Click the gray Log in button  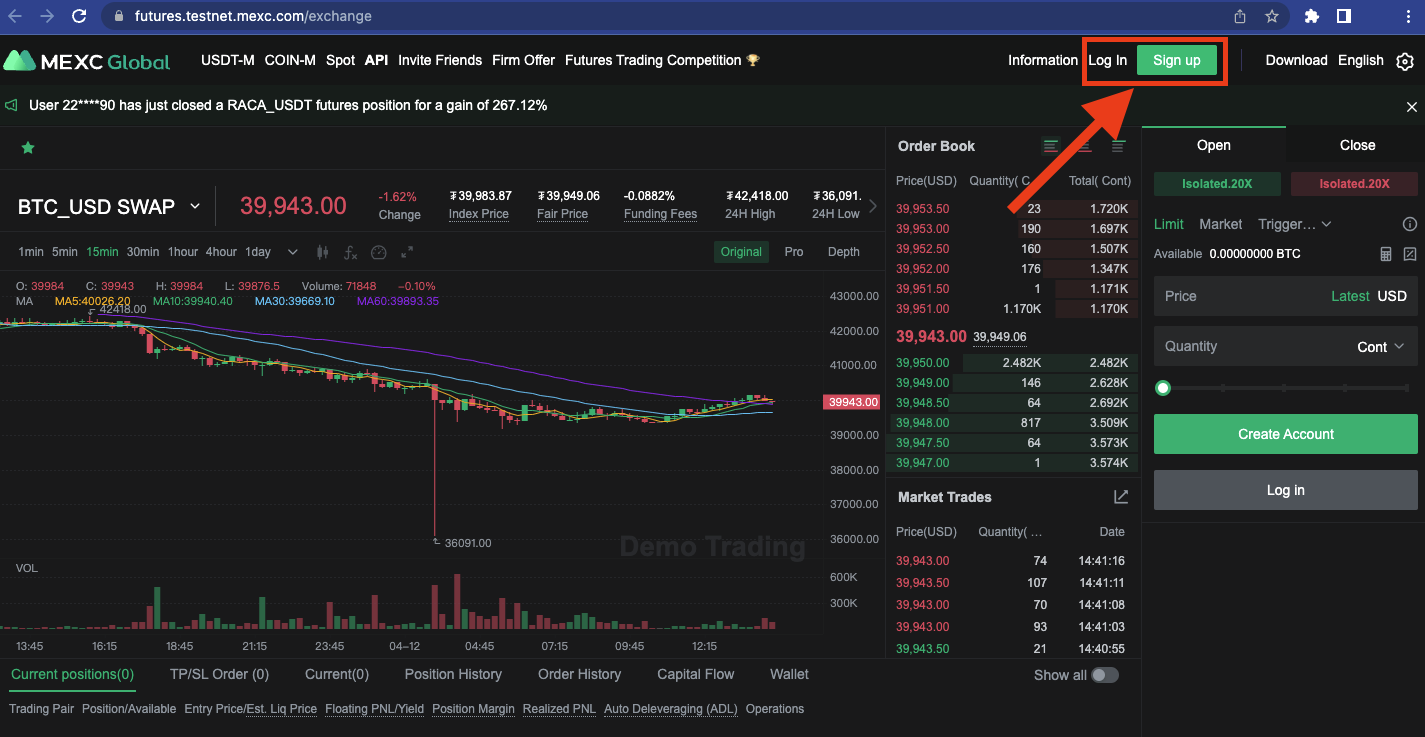click(x=1286, y=490)
